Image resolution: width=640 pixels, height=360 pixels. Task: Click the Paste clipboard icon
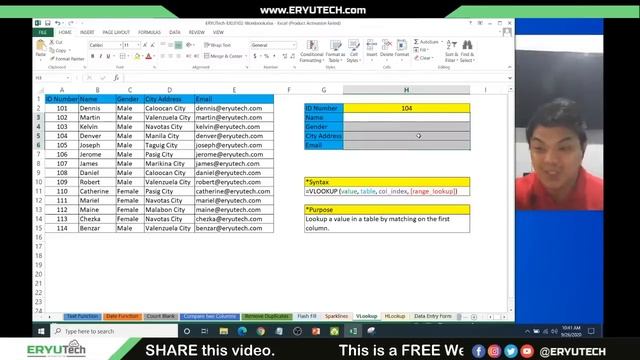41,46
